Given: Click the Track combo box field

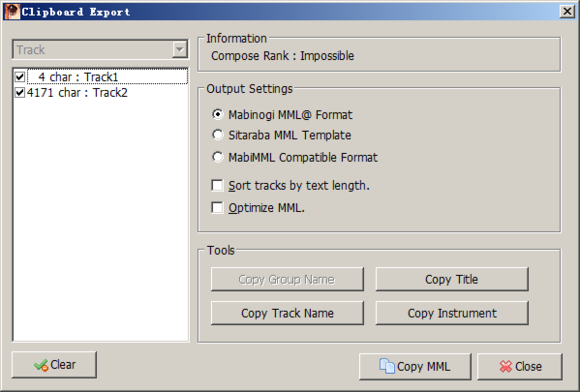Looking at the screenshot, I should (x=100, y=50).
